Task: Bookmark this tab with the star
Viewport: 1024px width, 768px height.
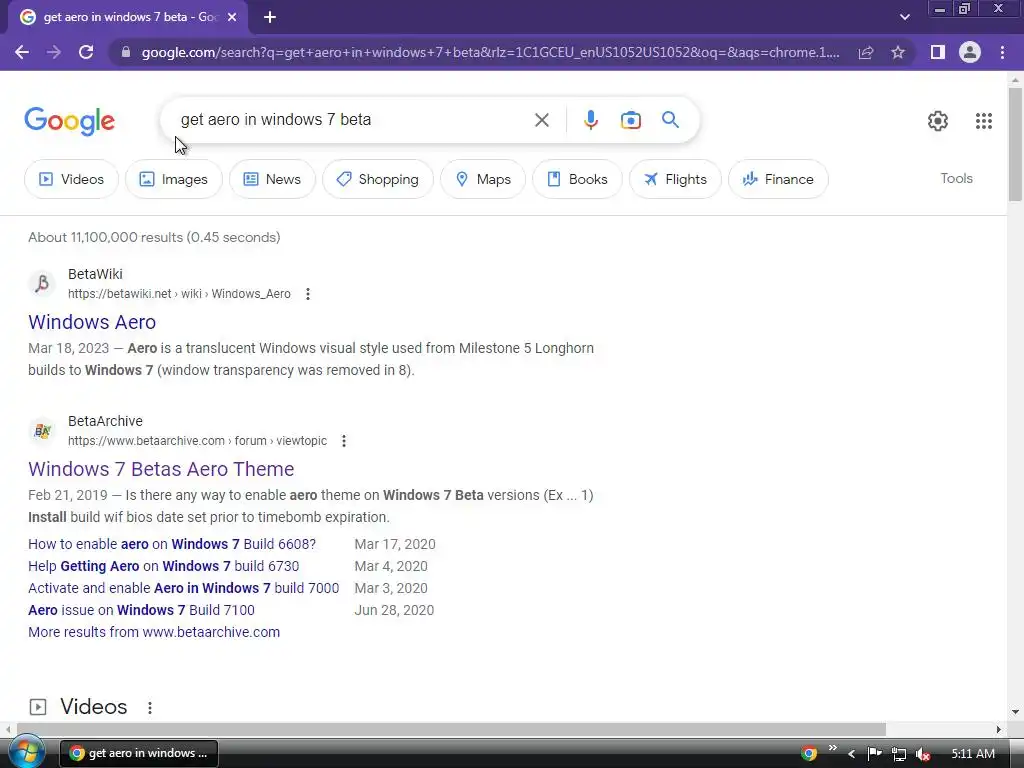Action: 898,52
